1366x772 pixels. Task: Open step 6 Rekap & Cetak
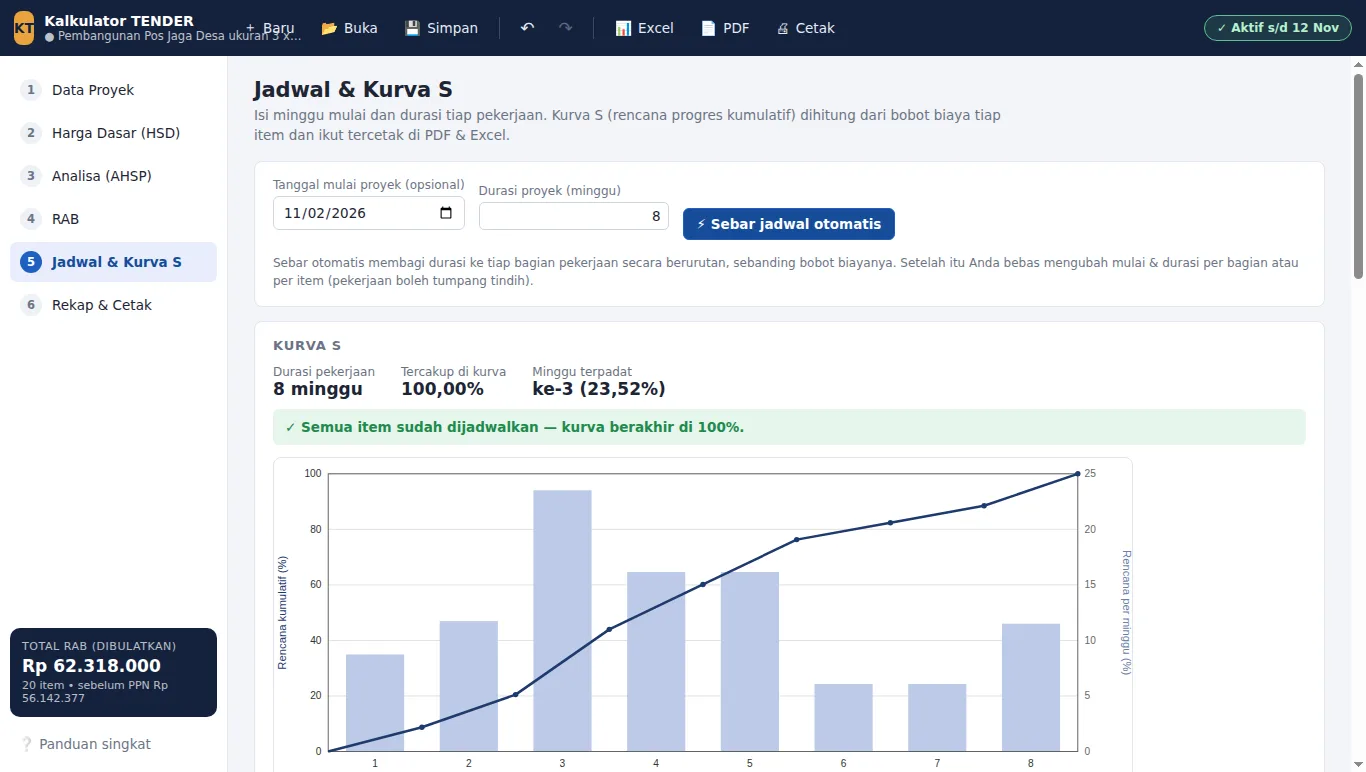tap(113, 305)
